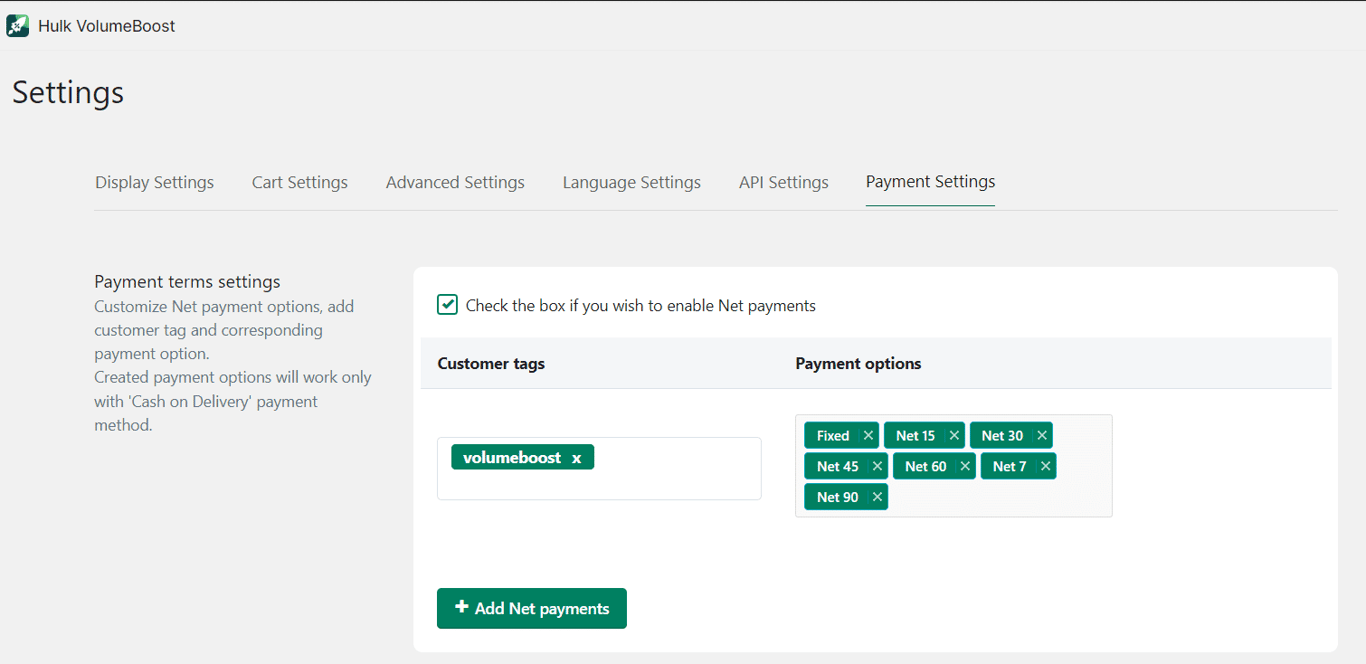Click the Payment Settings tab
The height and width of the screenshot is (664, 1366).
click(930, 182)
